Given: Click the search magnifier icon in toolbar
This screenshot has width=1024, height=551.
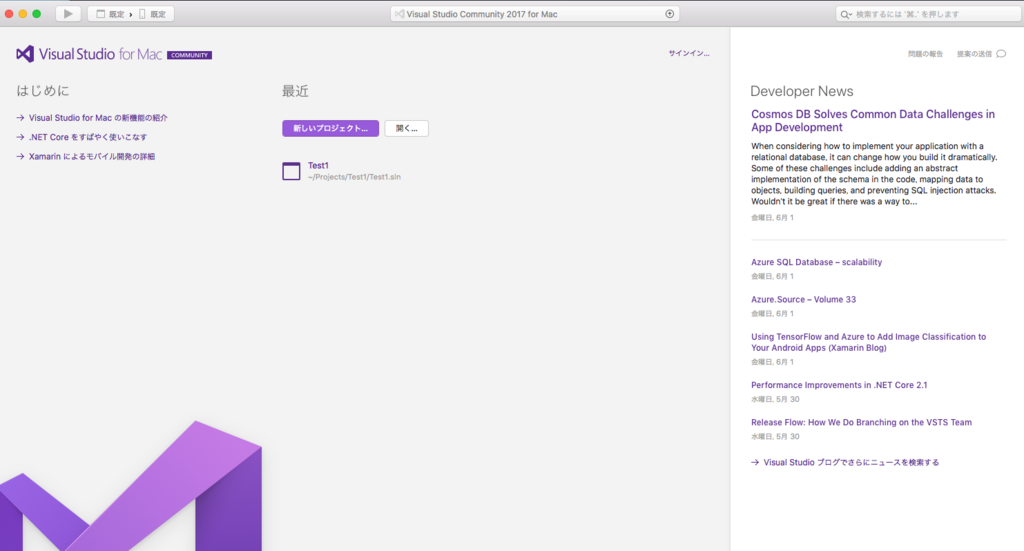Looking at the screenshot, I should point(846,14).
